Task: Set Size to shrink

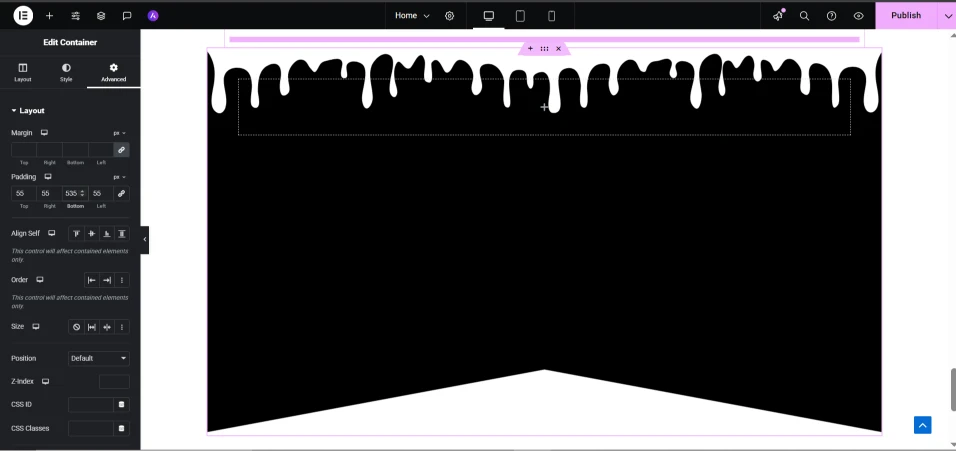Action: click(107, 327)
